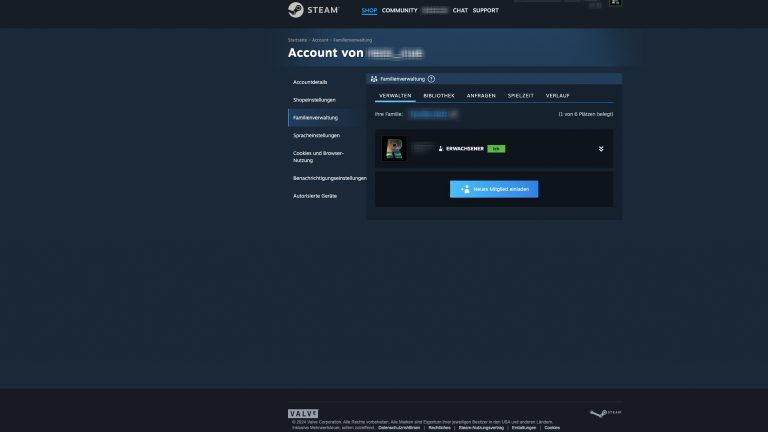Go to Shopeinstellungen in the sidebar
Image resolution: width=768 pixels, height=432 pixels.
click(x=314, y=100)
